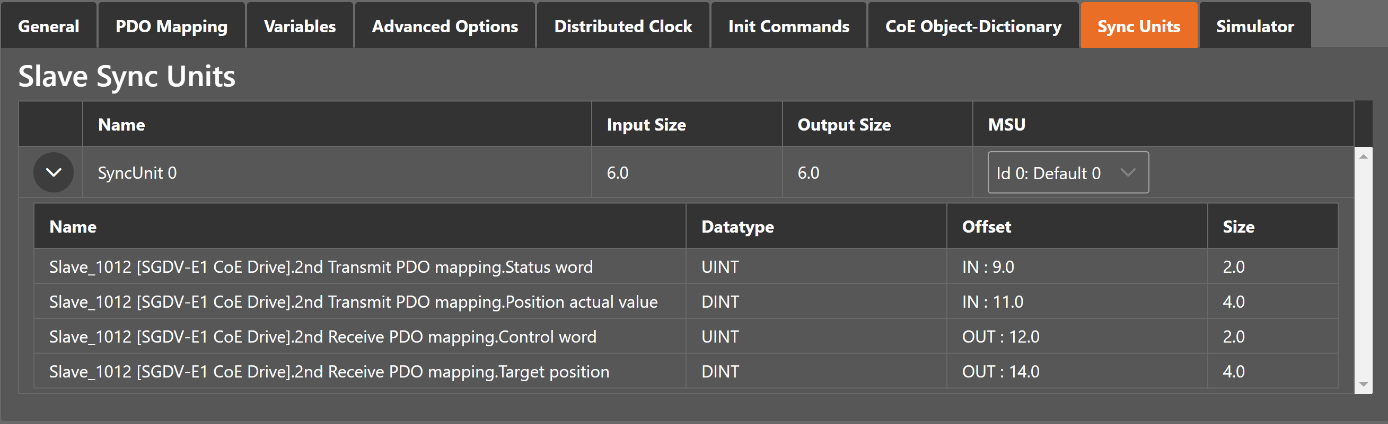Select the Control word variable row
Viewport: 1388px width, 424px height.
coord(322,337)
